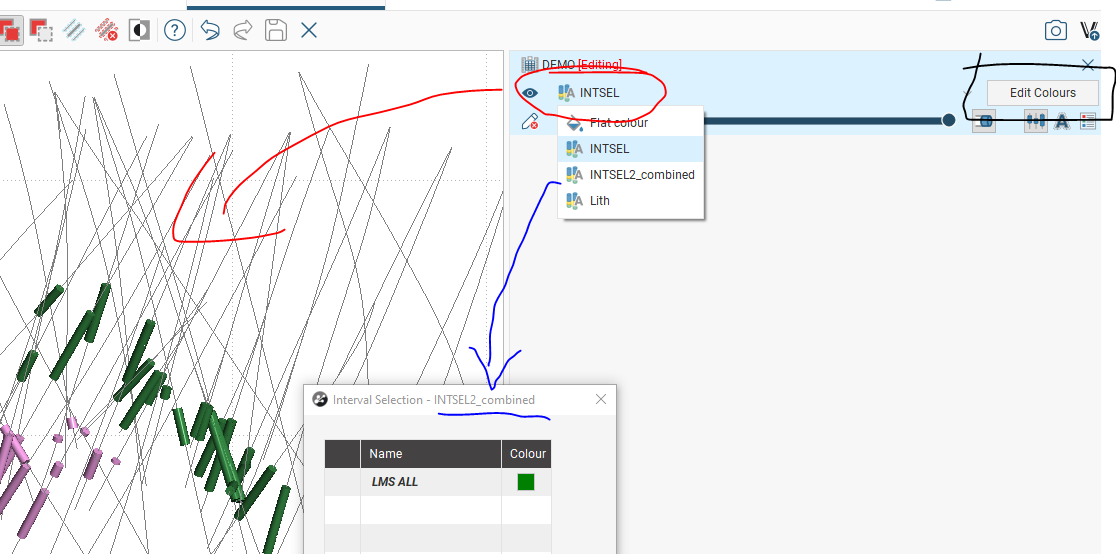Click the invert selection half-circle icon
1116x554 pixels.
(140, 30)
